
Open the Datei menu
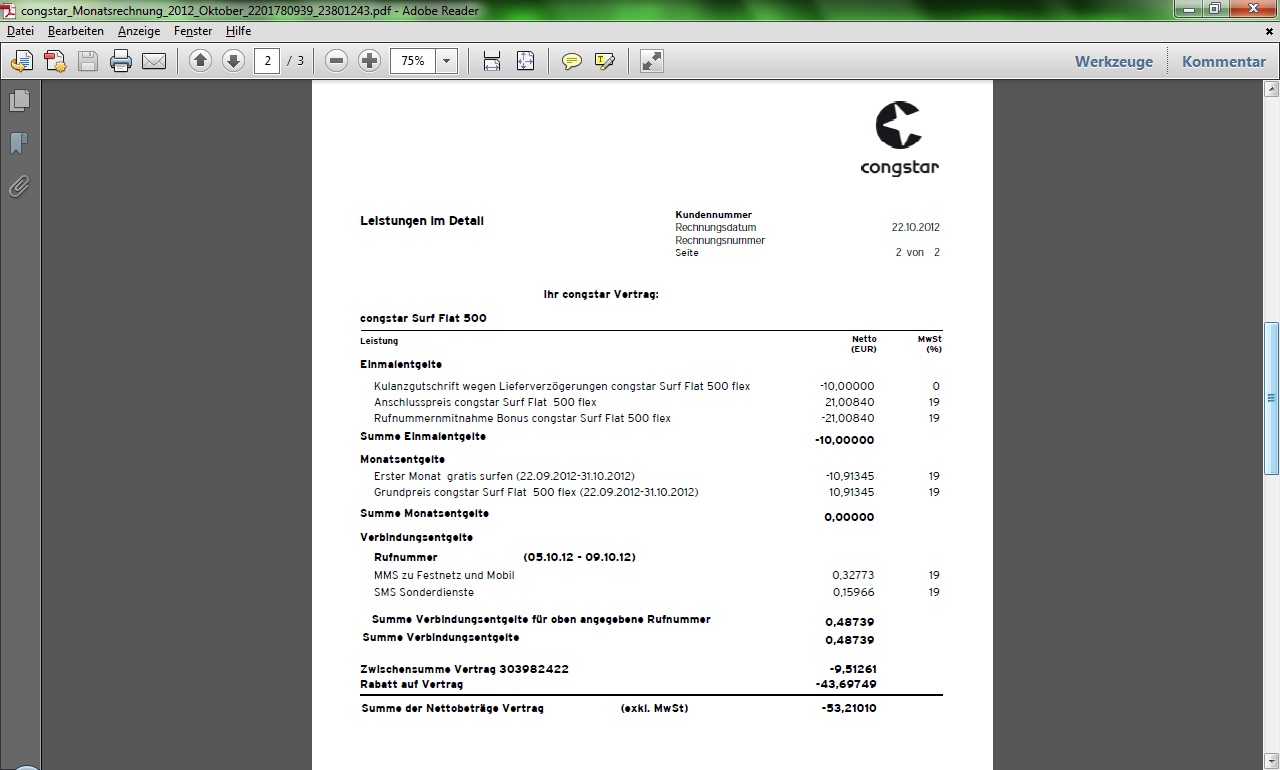pos(20,31)
